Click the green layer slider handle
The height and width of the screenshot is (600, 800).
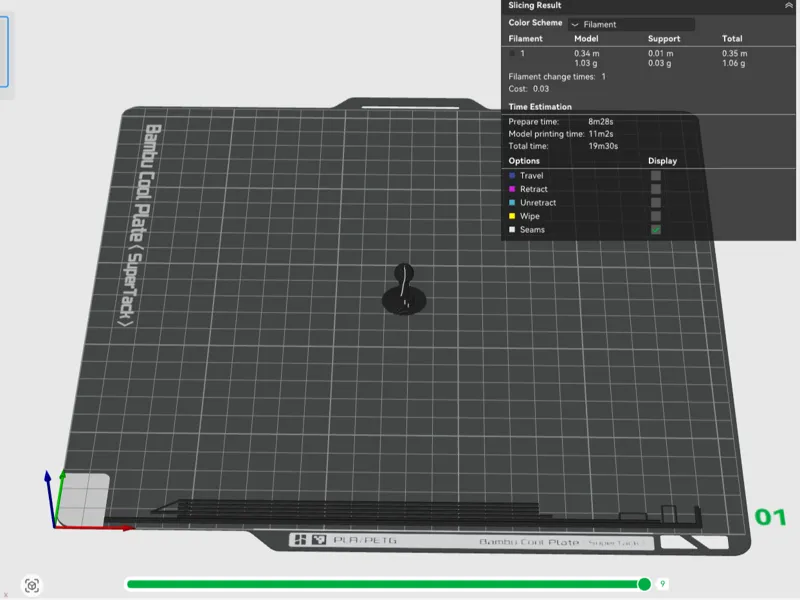pyautogui.click(x=644, y=584)
